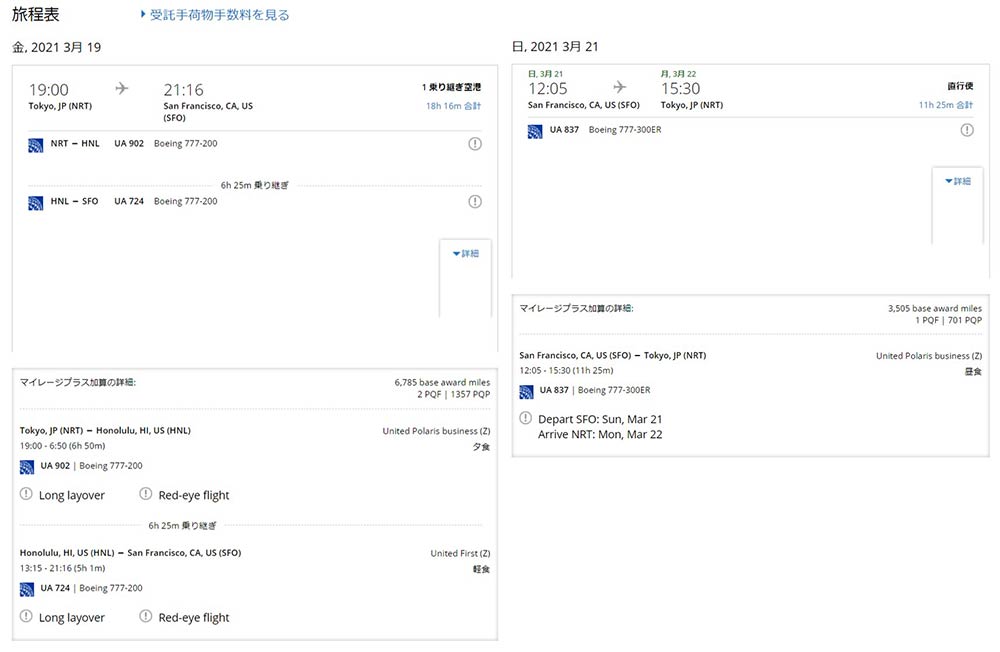
Task: Click Tokyo, JP (NRT) – Honolulu, HI, US (HNL)
Action: tap(105, 431)
